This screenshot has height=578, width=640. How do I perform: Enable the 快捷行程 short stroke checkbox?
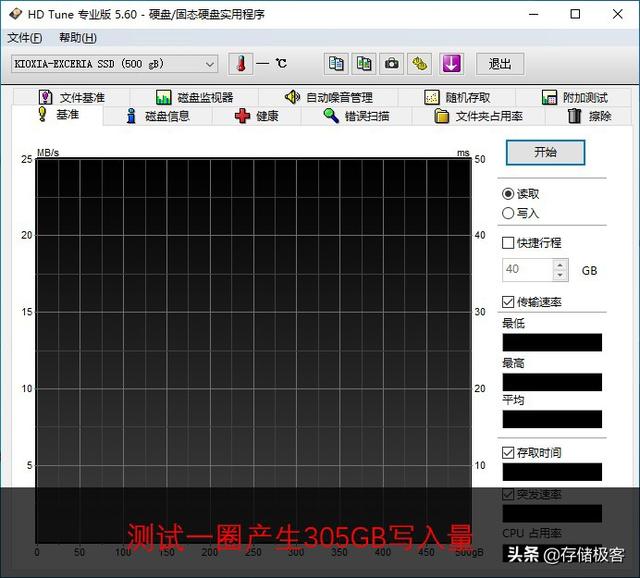[x=508, y=243]
